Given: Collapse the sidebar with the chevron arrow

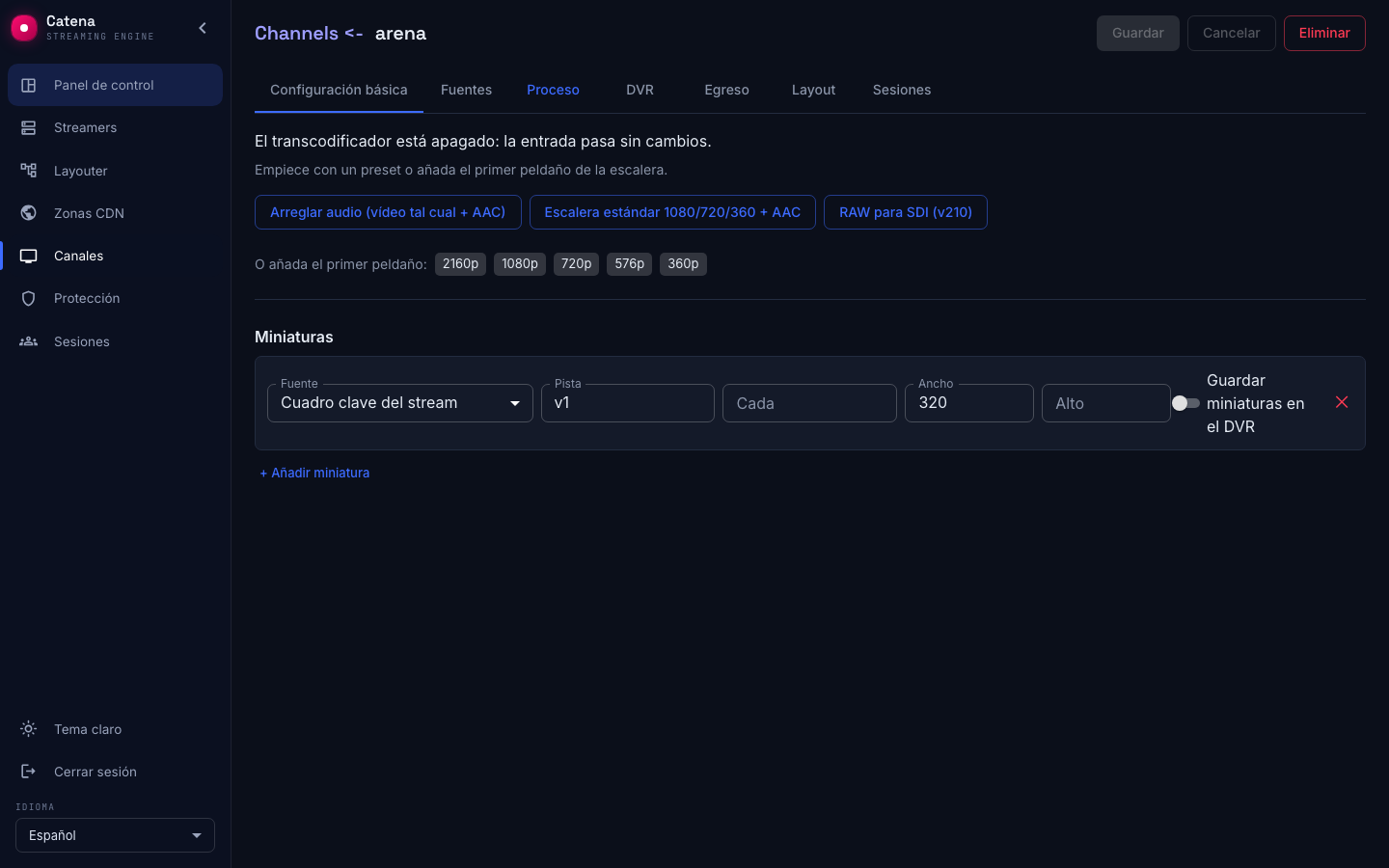Looking at the screenshot, I should coord(203,28).
